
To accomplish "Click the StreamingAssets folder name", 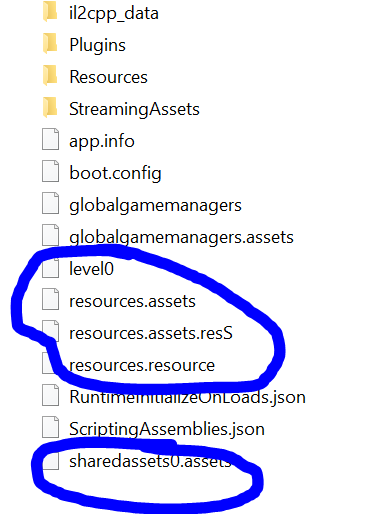I will pos(134,109).
